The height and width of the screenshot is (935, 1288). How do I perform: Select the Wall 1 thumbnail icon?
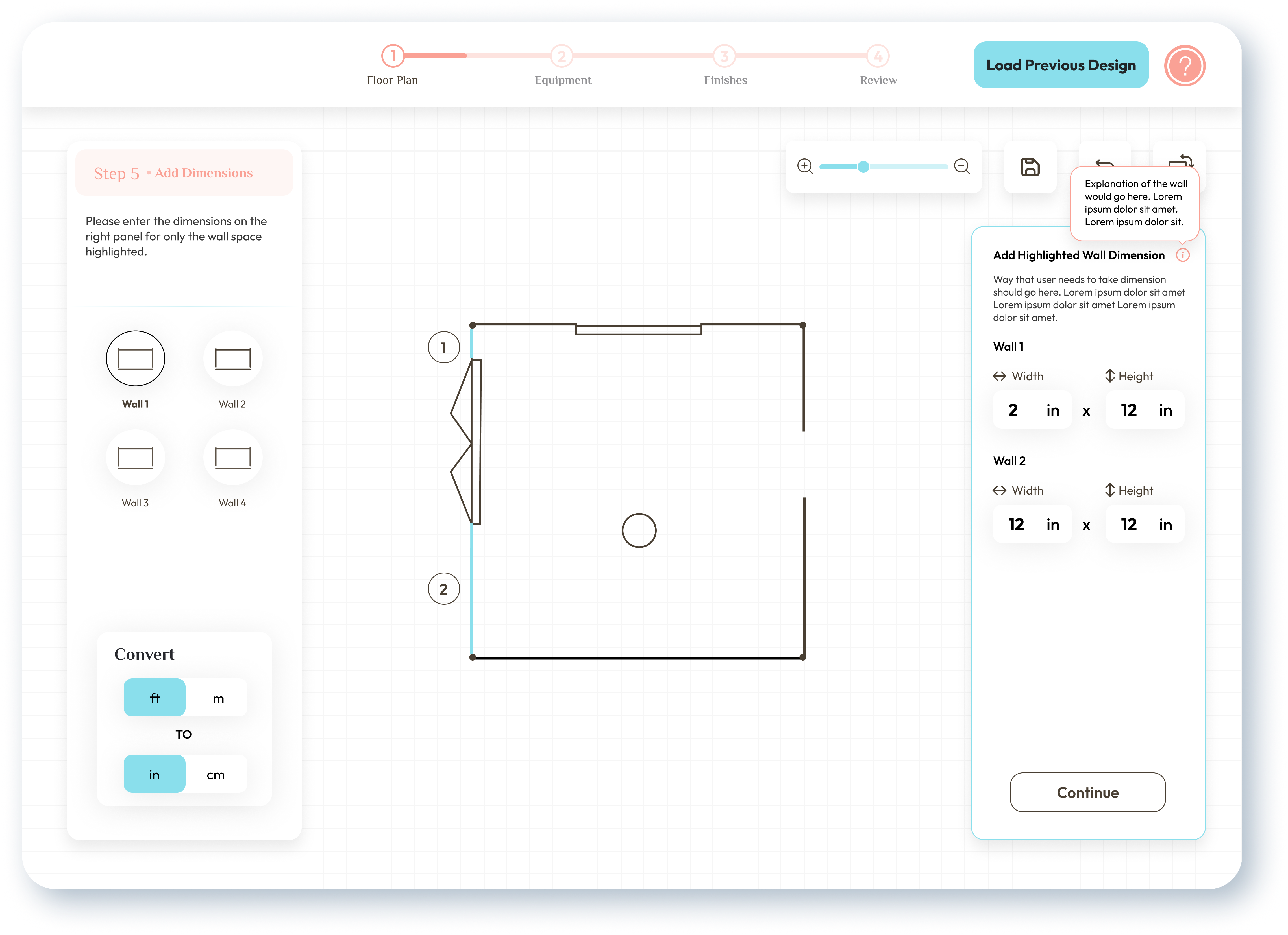click(135, 359)
